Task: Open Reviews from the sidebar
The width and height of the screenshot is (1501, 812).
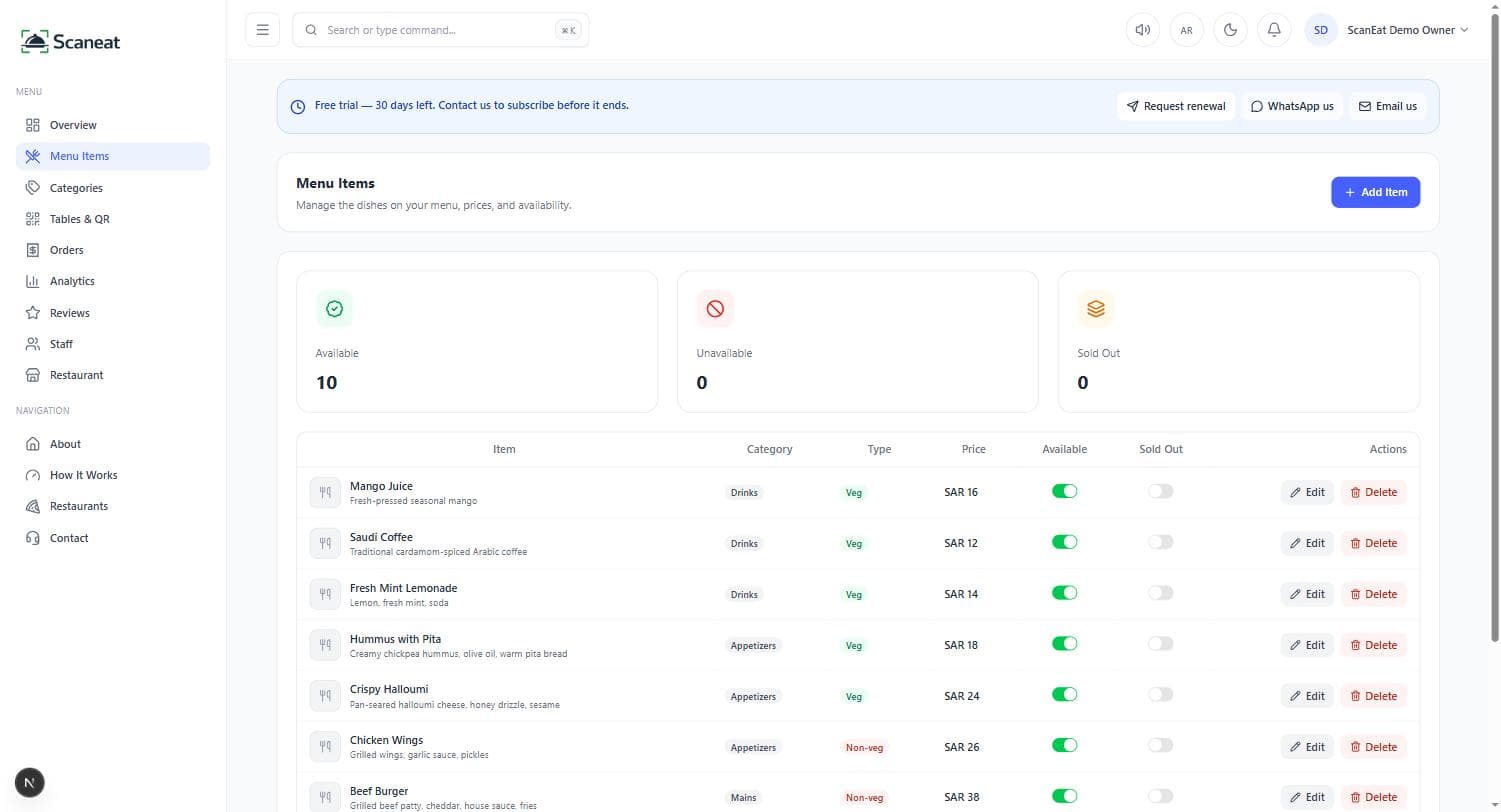Action: 113,313
